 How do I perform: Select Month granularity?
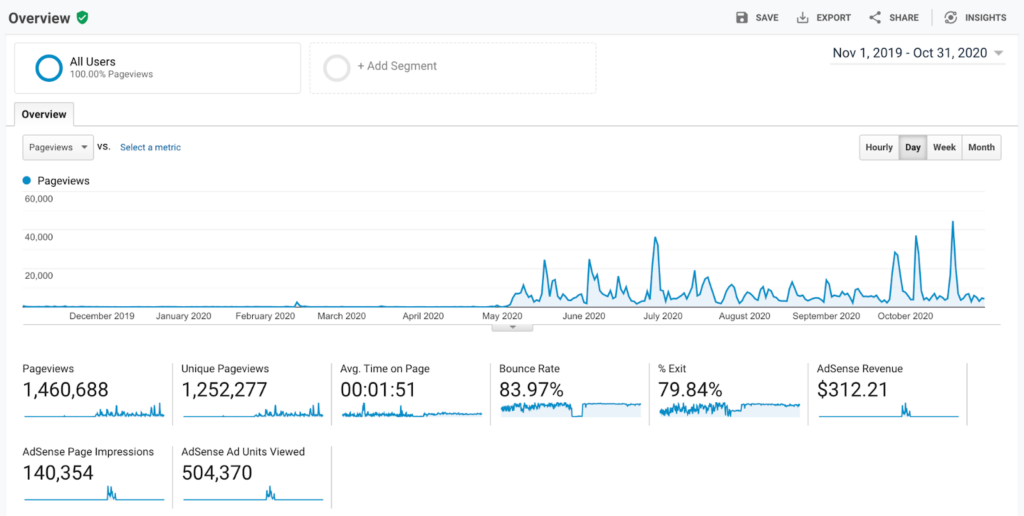coord(981,148)
